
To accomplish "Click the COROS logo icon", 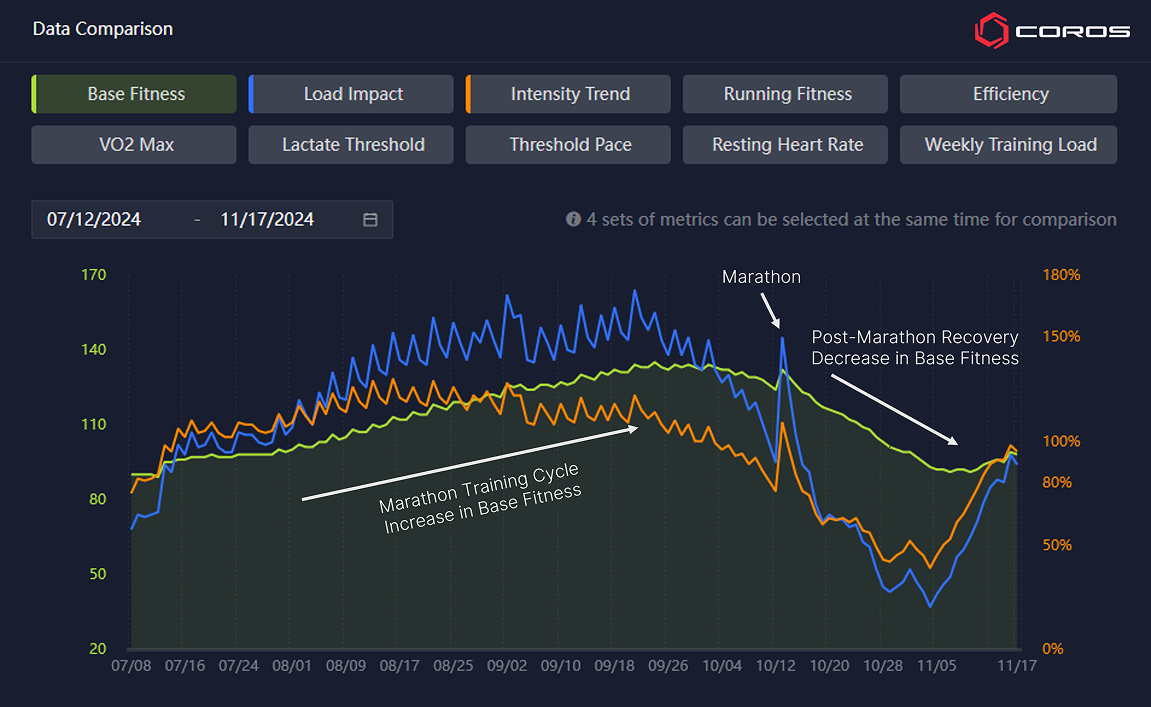I will pyautogui.click(x=991, y=30).
